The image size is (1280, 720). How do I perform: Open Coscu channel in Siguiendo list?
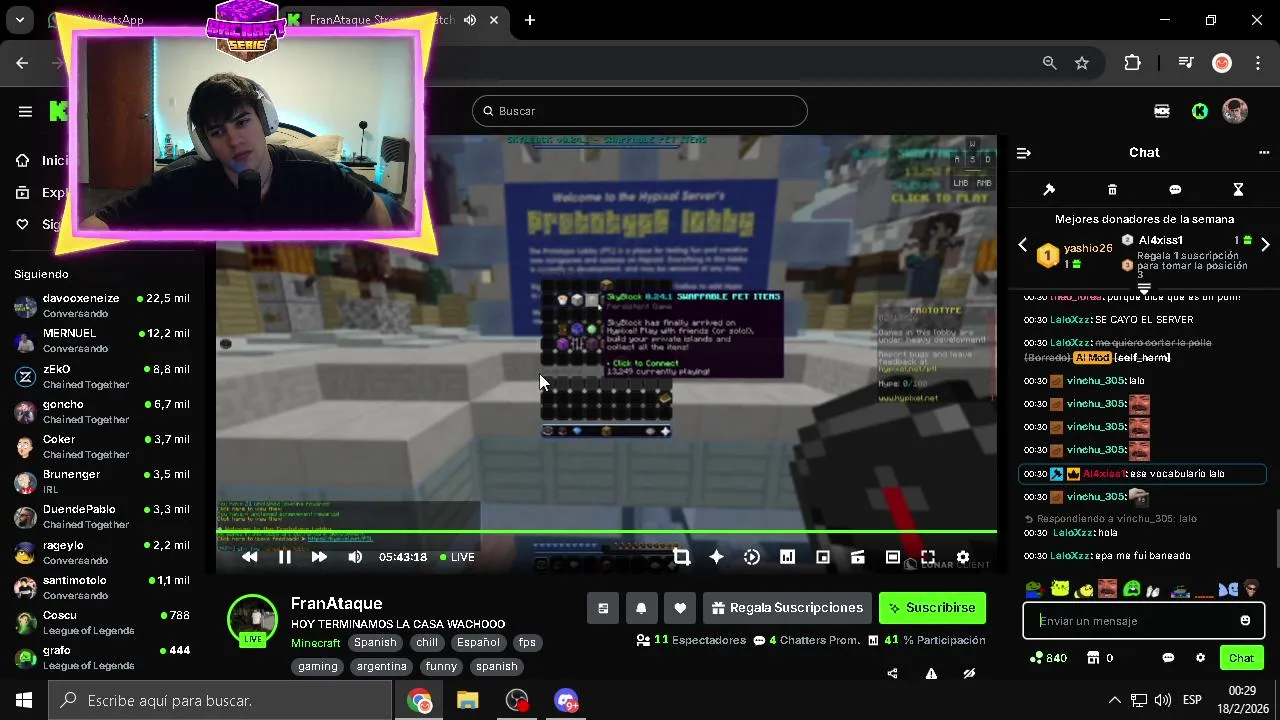102,622
